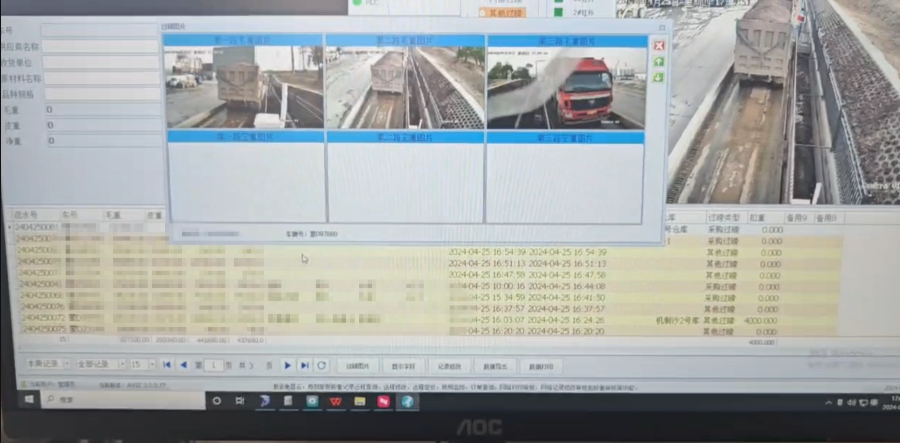Click the green up-arrow icon in picture dialog
Image resolution: width=900 pixels, height=443 pixels.
click(x=659, y=61)
